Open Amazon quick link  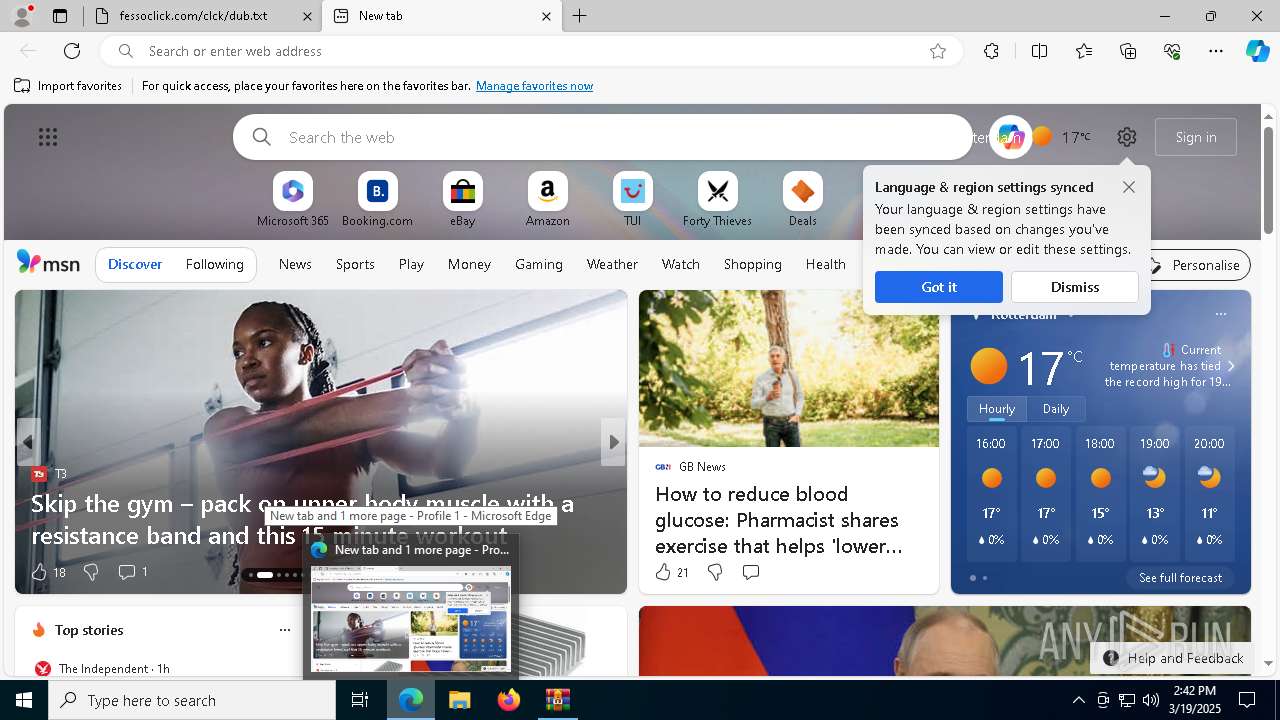(x=547, y=200)
